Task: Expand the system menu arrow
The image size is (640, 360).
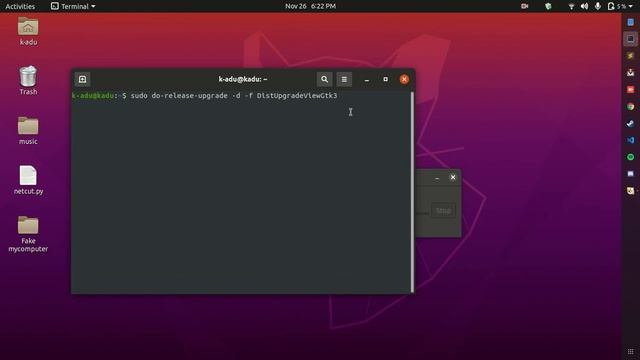Action: pos(631,7)
